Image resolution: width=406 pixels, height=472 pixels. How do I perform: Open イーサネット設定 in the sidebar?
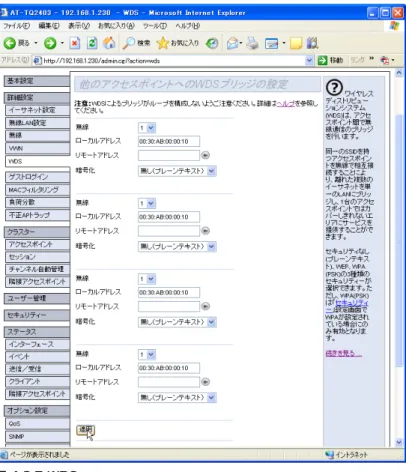(x=37, y=110)
